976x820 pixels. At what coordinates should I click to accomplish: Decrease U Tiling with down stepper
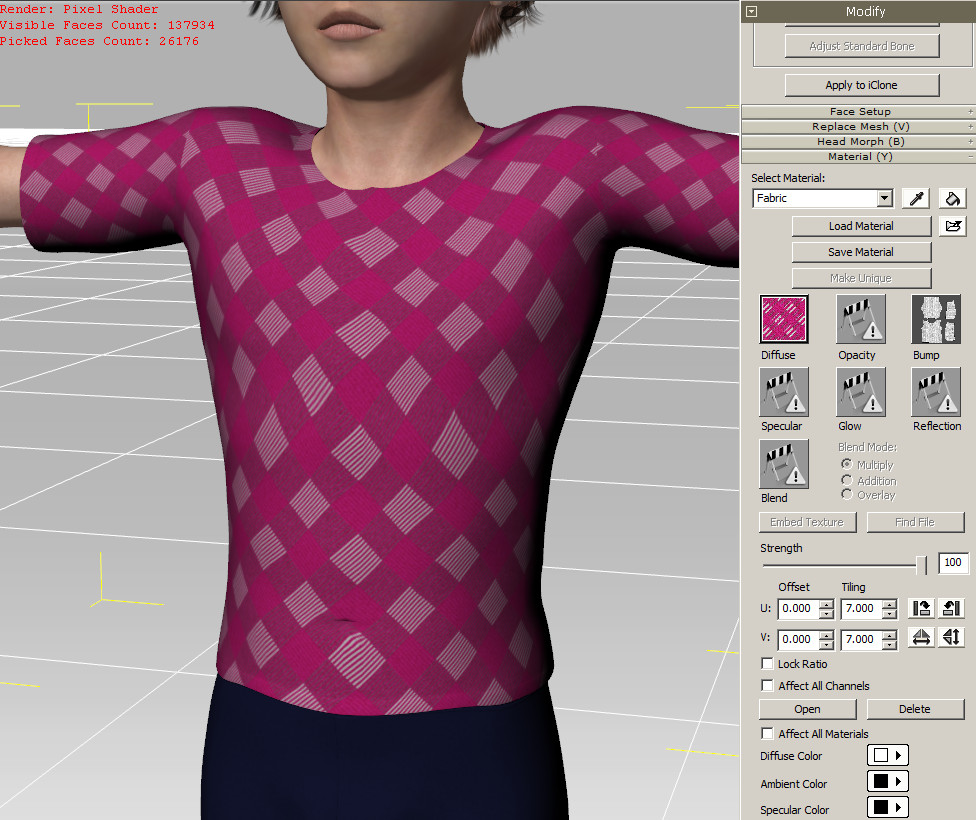click(890, 614)
